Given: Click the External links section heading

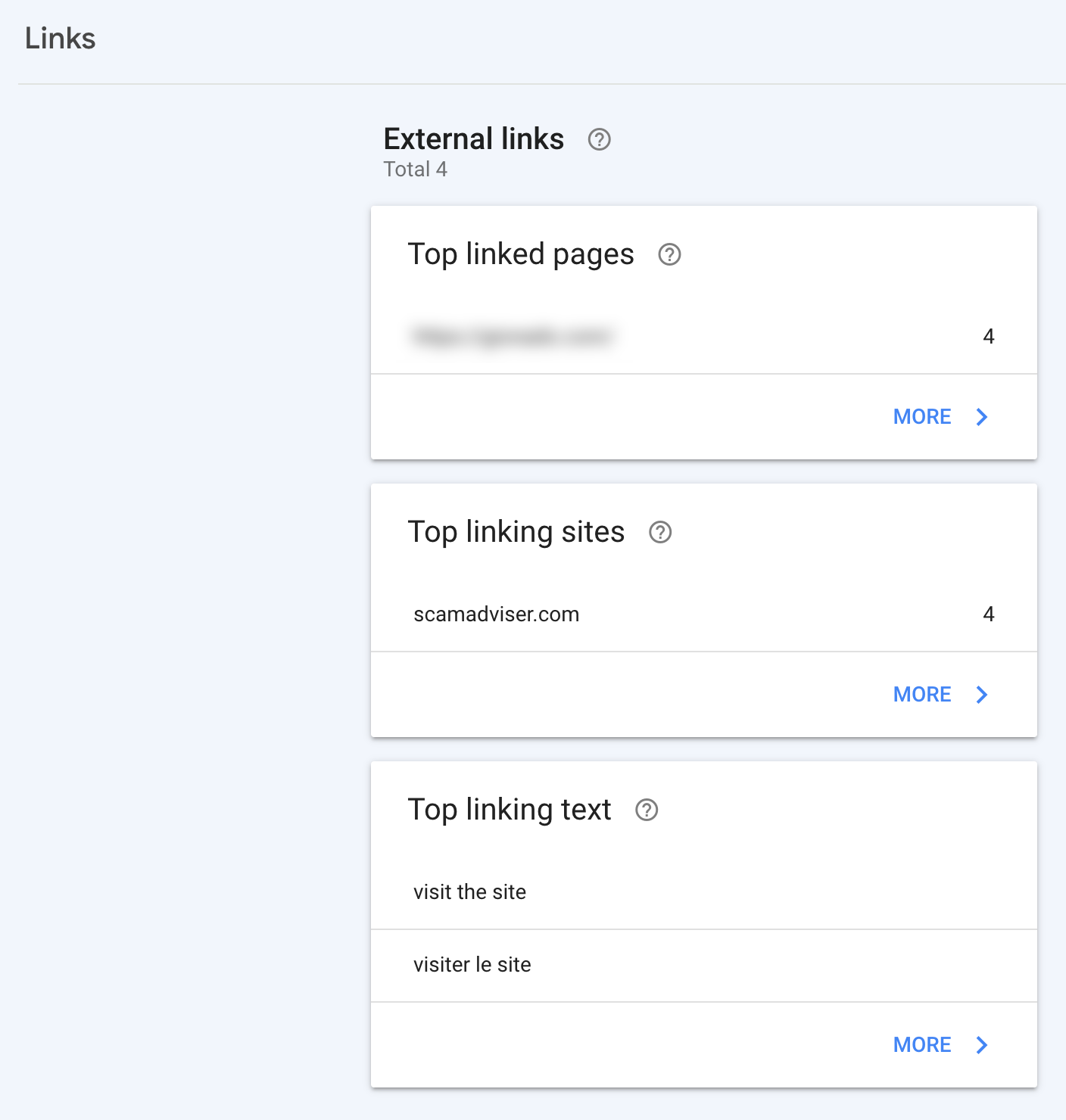Looking at the screenshot, I should pos(474,139).
